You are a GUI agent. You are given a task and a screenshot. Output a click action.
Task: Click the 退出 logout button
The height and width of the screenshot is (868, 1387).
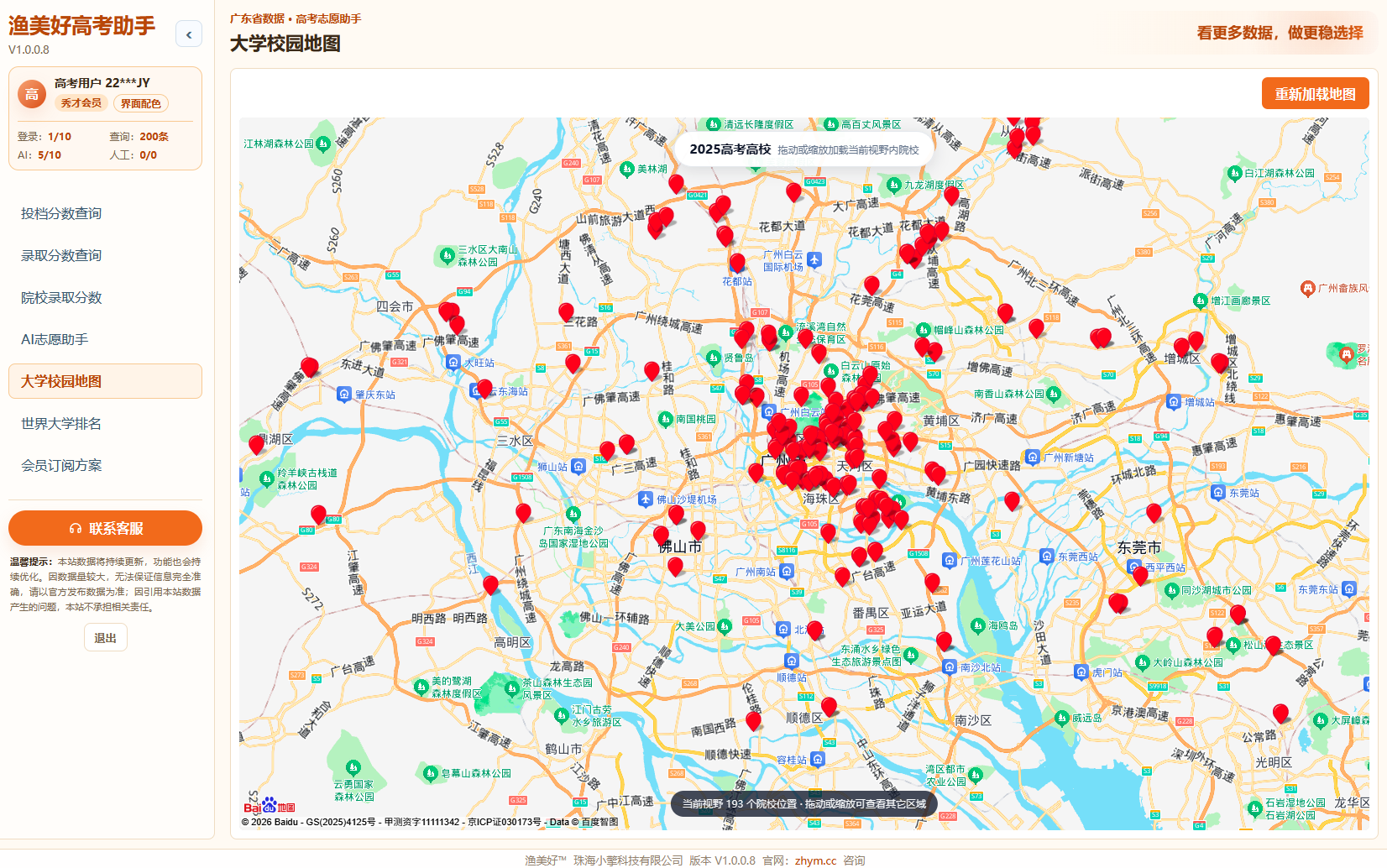coord(106,638)
